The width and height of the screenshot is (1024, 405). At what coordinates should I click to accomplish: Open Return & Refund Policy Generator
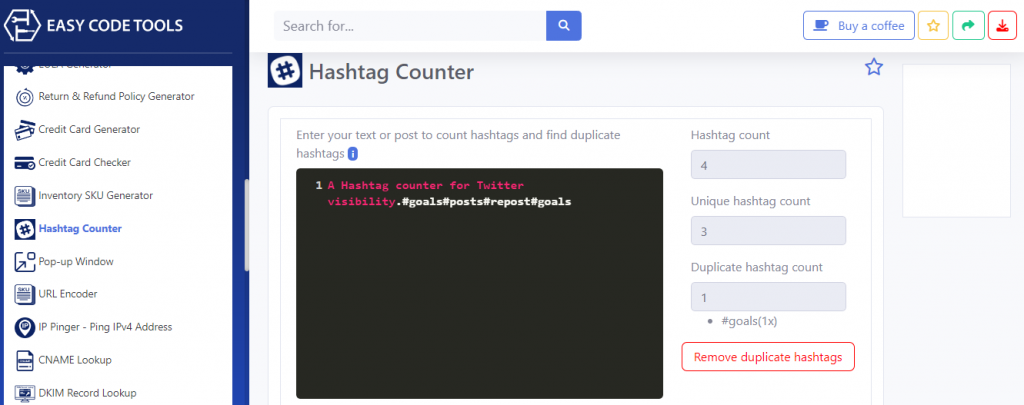pyautogui.click(x=116, y=97)
